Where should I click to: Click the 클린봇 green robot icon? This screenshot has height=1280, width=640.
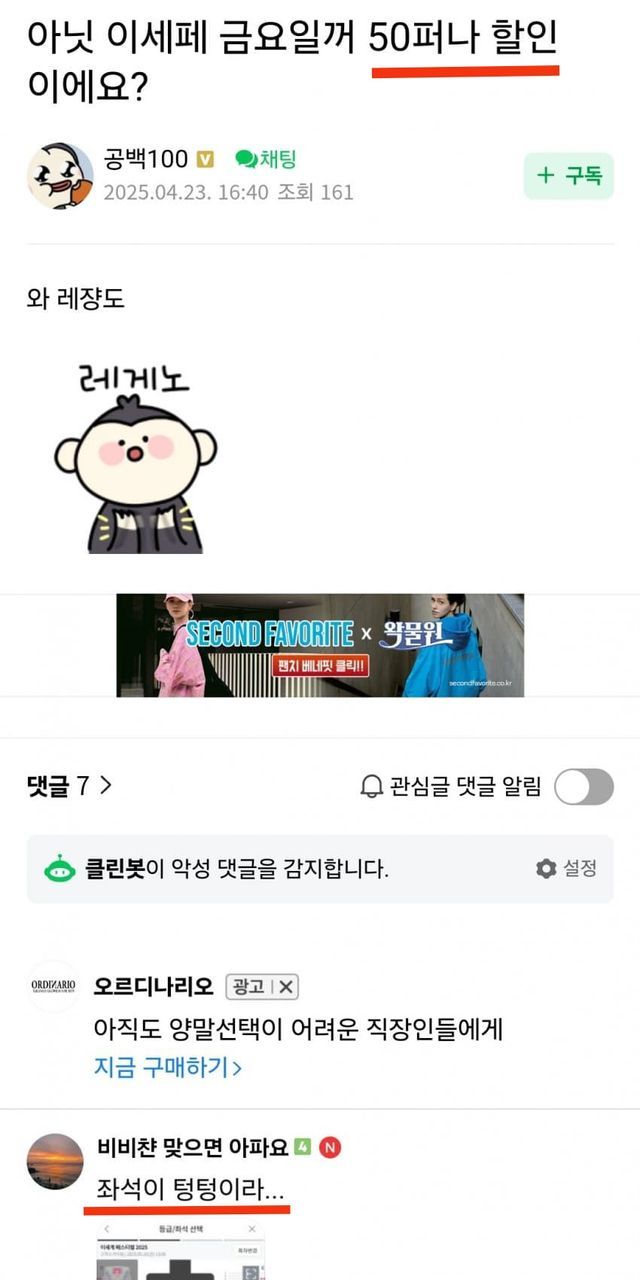[60, 869]
